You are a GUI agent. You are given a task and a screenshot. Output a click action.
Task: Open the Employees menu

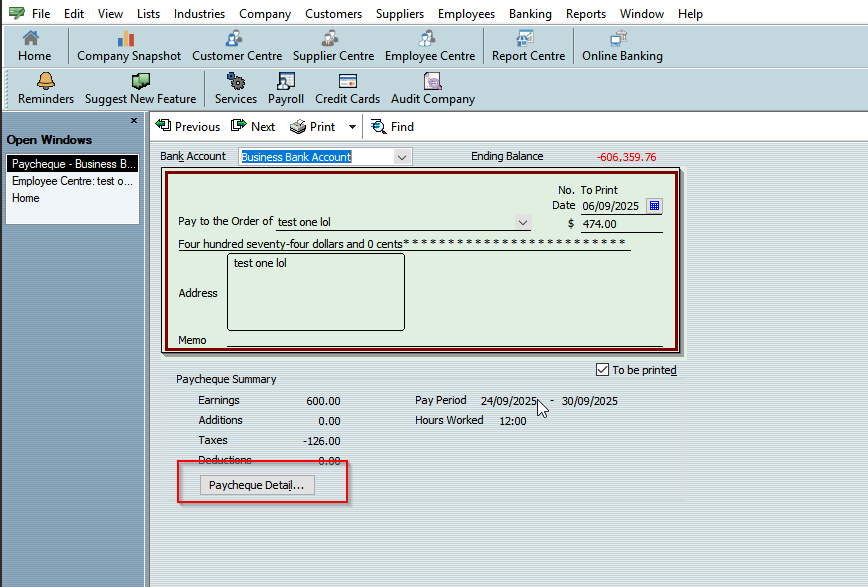466,13
